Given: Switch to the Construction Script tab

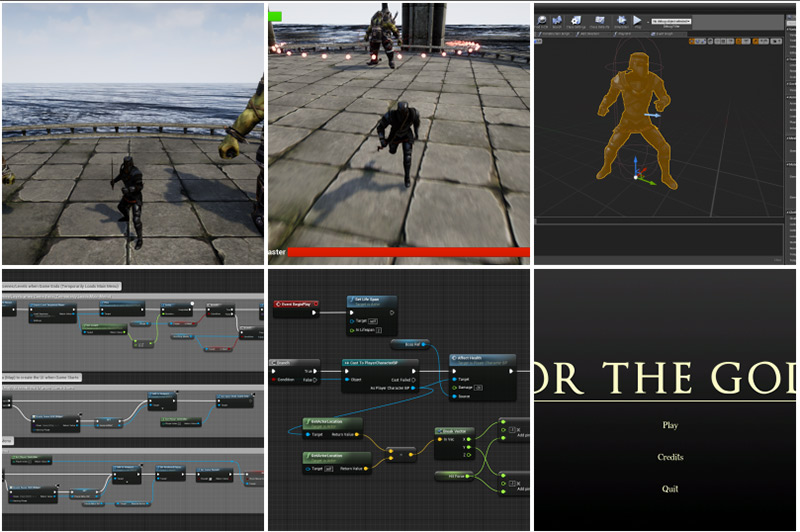Looking at the screenshot, I should (x=554, y=34).
